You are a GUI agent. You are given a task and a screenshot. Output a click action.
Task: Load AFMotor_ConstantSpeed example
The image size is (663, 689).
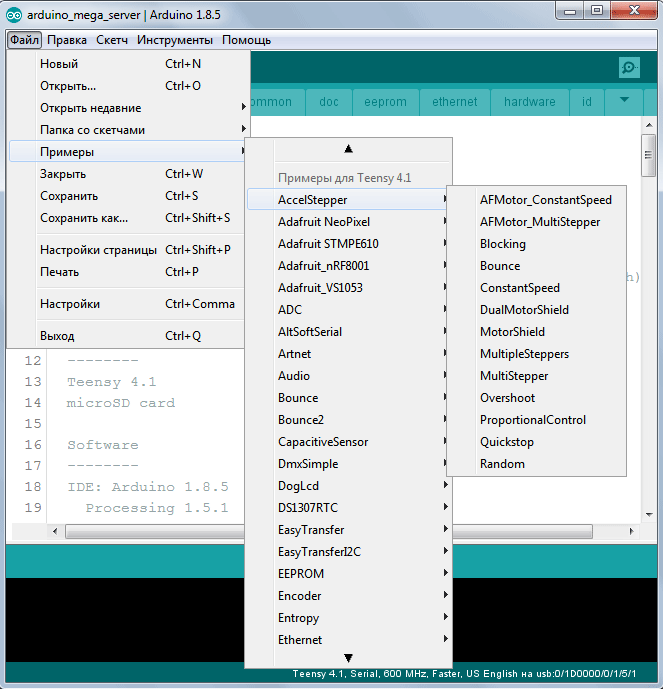click(536, 200)
